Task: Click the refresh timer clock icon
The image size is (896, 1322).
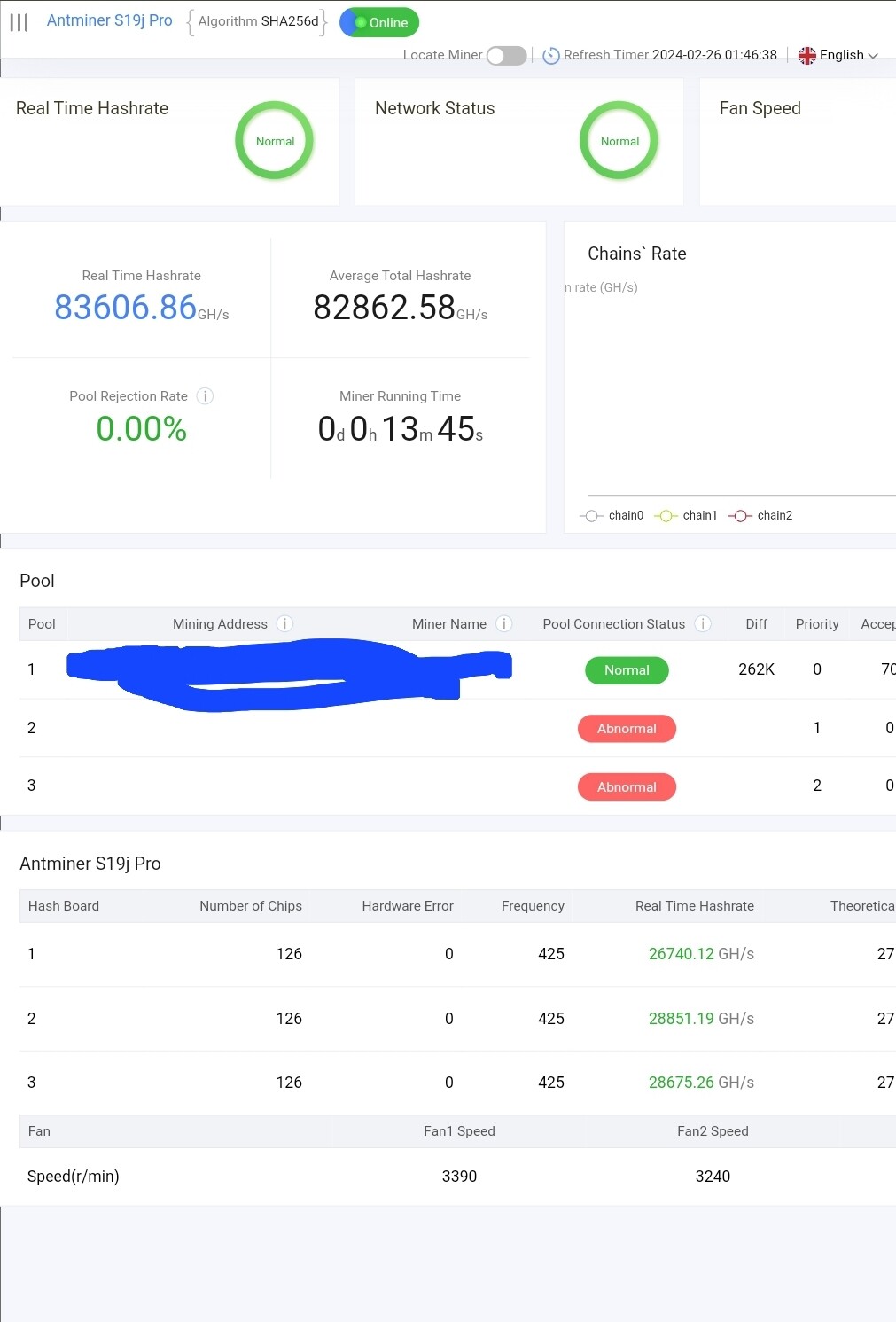Action: [550, 56]
